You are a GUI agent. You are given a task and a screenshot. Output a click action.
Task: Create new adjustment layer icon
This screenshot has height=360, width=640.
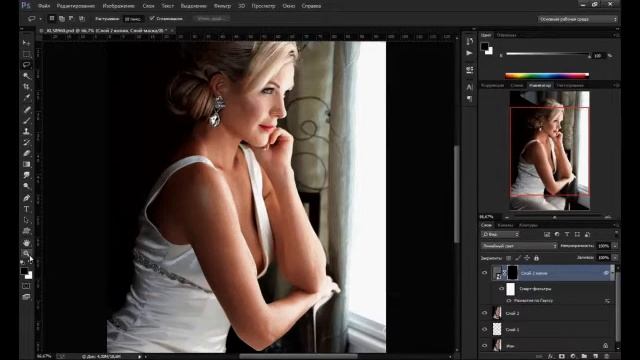point(573,356)
